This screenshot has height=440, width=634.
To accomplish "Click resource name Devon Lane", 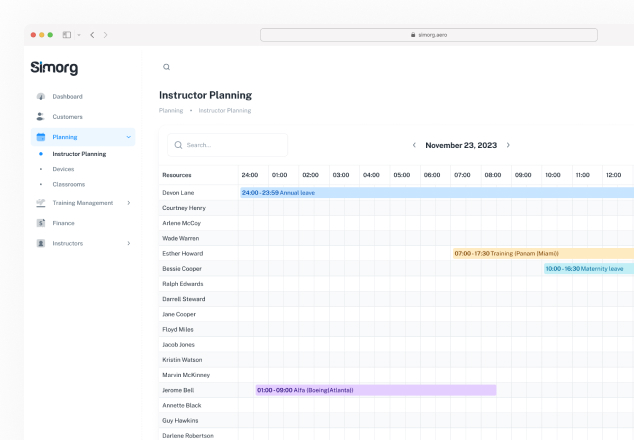I will click(178, 193).
